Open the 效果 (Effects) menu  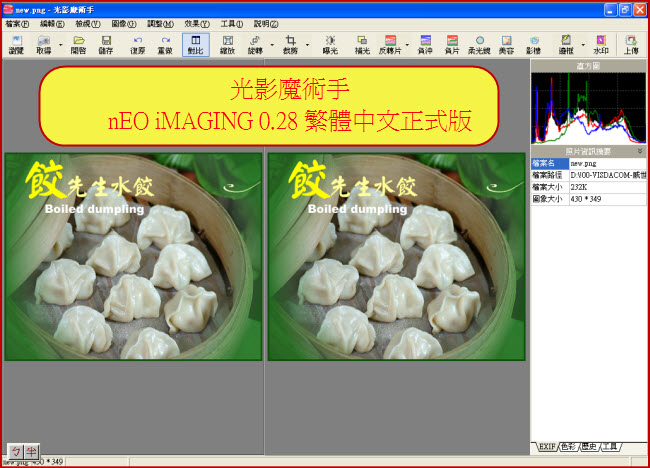[x=198, y=22]
